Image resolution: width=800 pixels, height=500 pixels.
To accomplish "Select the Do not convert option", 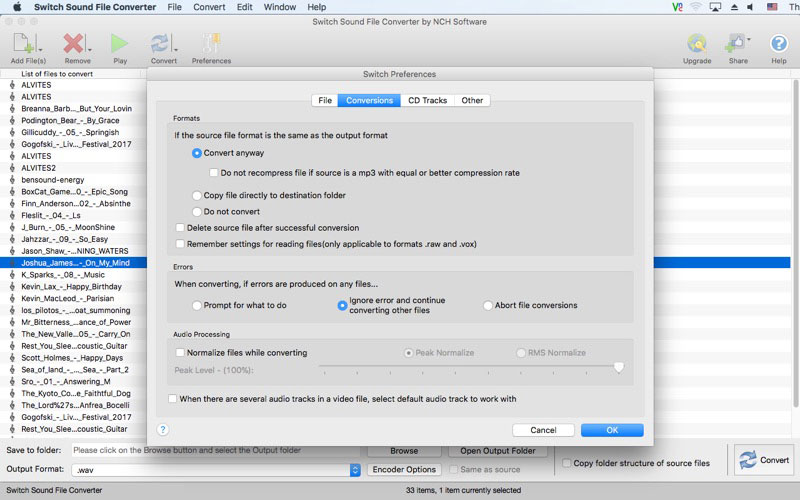I will coord(196,211).
